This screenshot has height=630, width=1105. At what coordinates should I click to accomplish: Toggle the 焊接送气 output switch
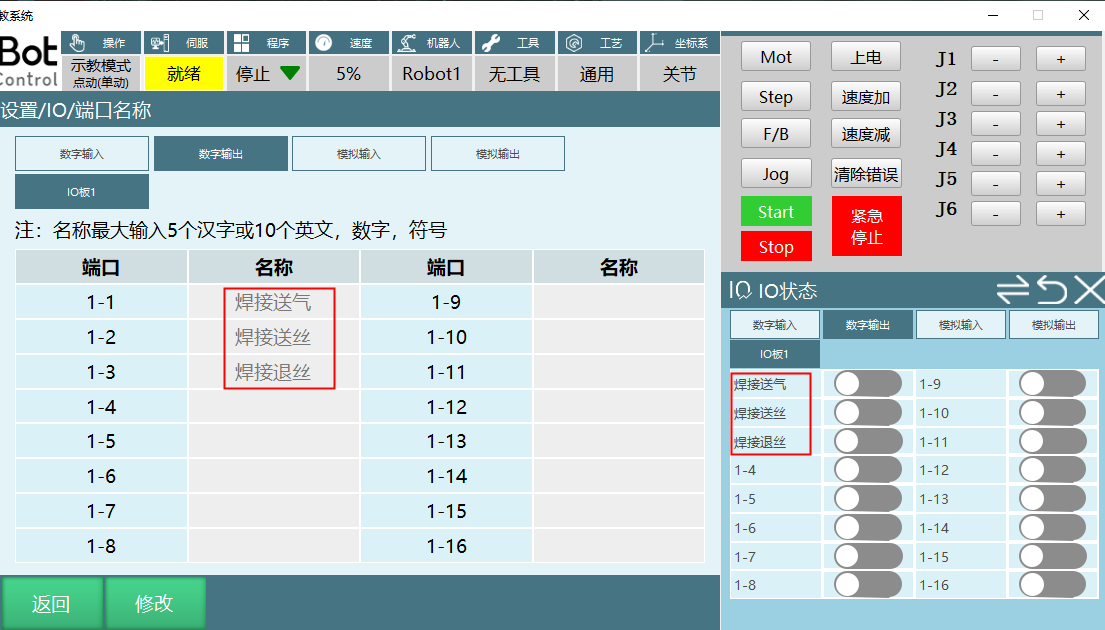(867, 384)
